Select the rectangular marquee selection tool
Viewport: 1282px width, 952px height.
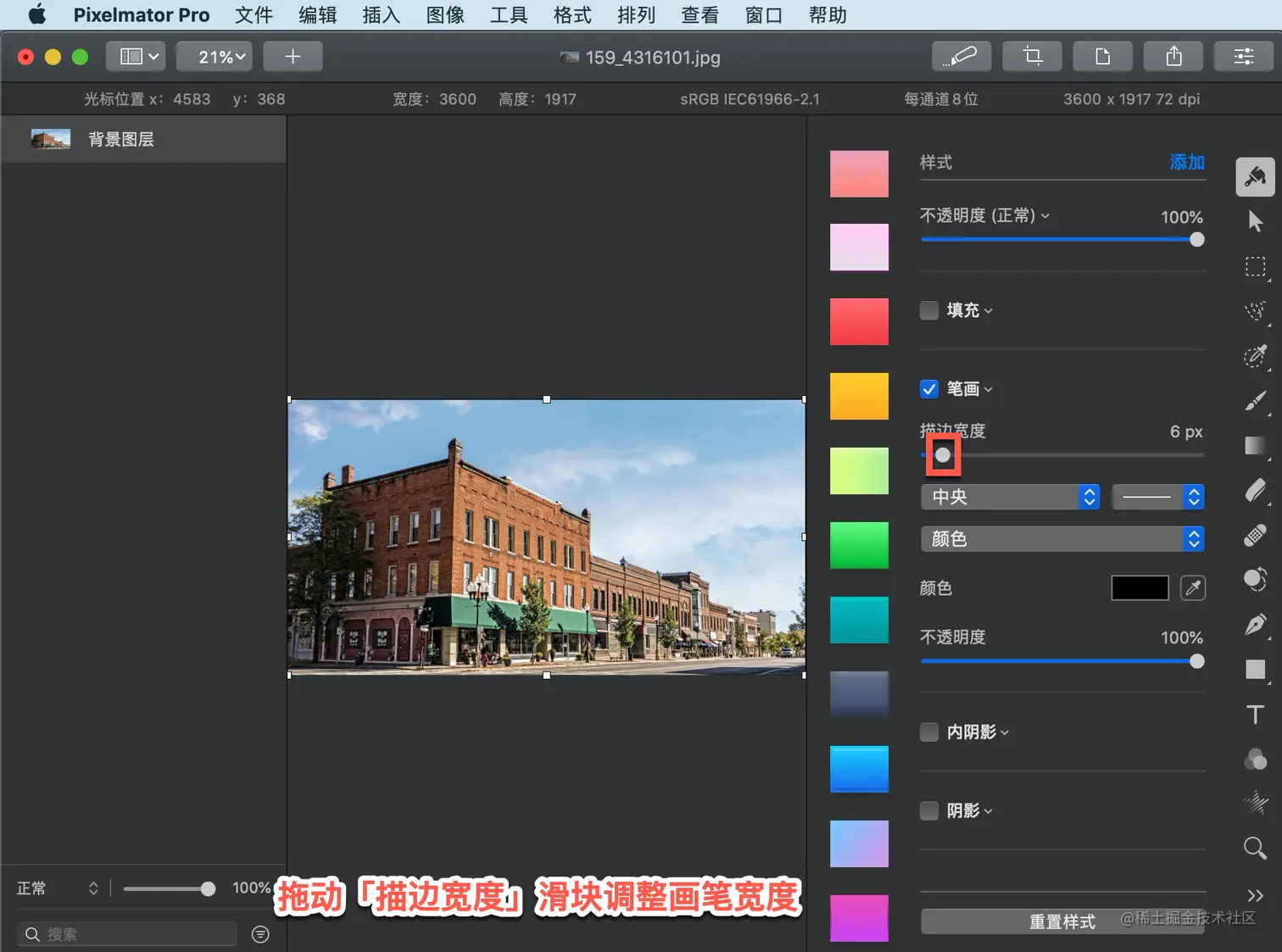1255,267
